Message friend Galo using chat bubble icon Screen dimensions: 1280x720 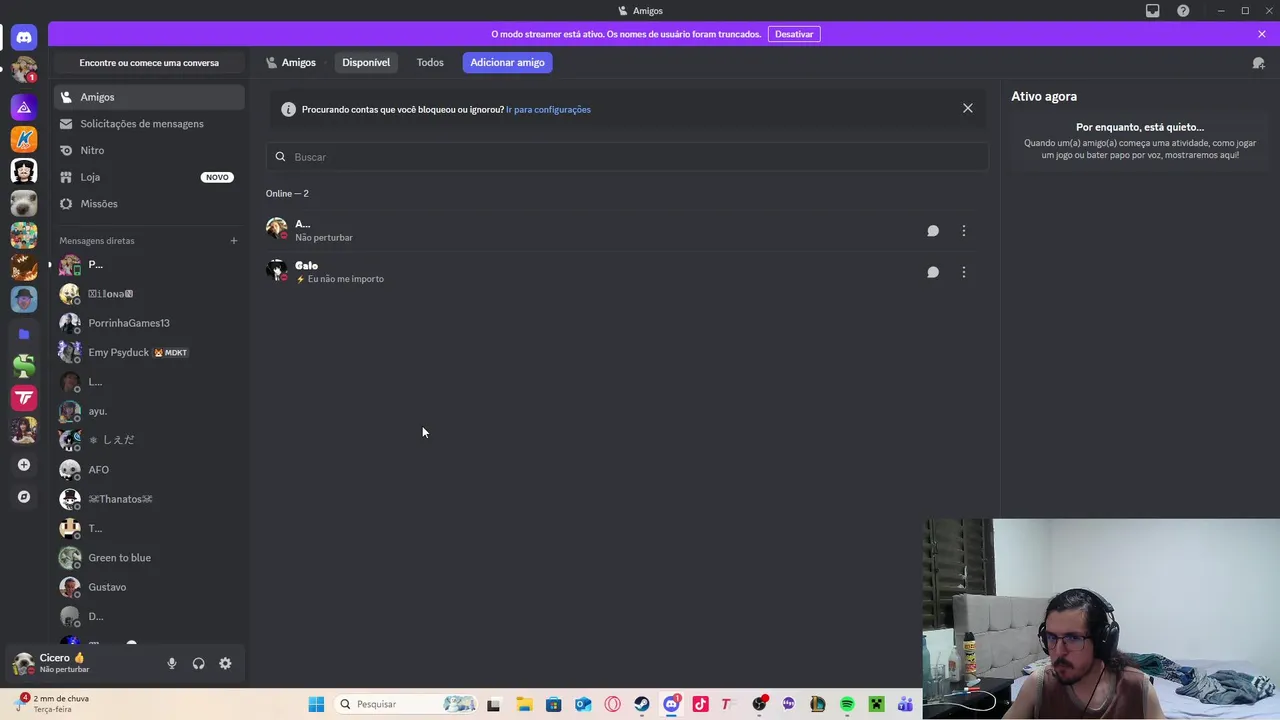[933, 272]
